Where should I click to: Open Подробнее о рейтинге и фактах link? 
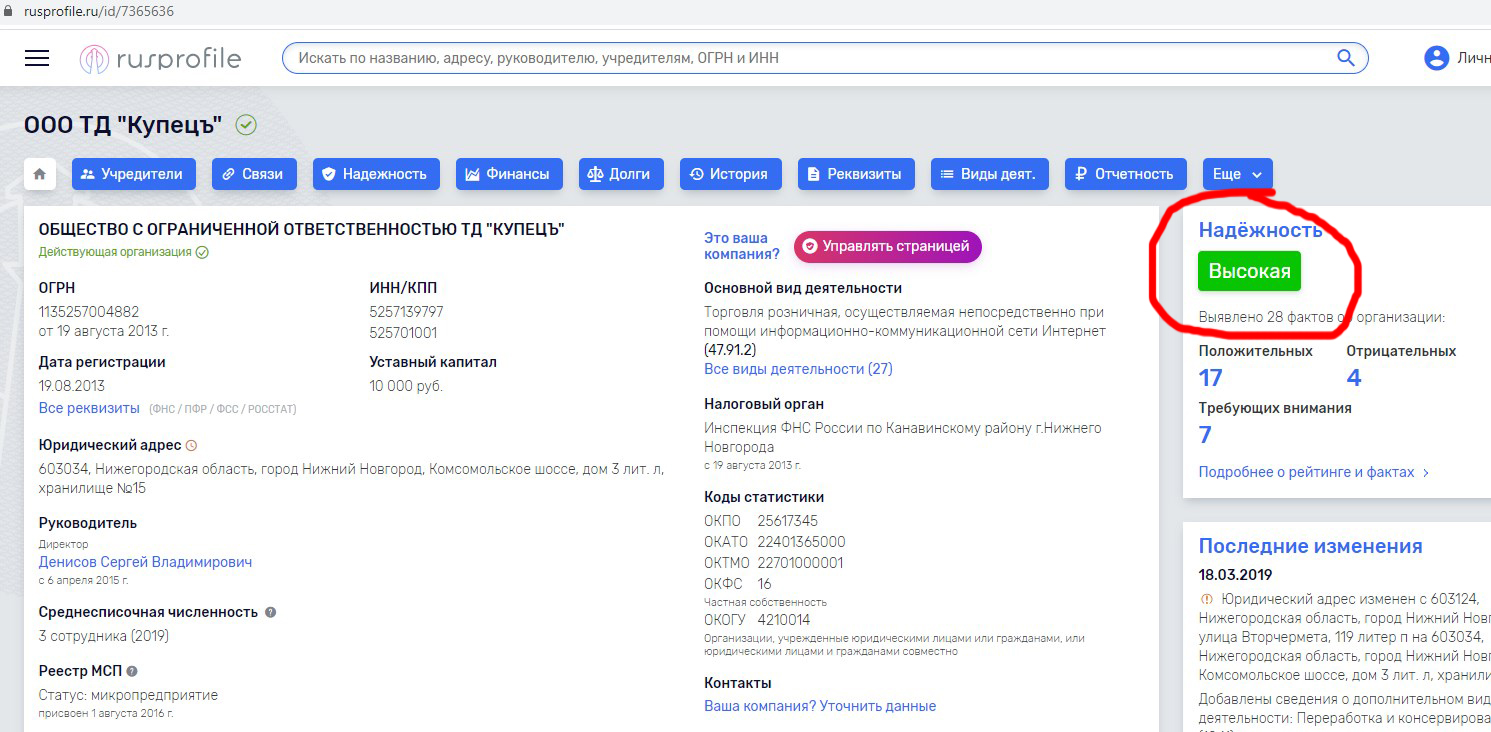click(x=1314, y=472)
